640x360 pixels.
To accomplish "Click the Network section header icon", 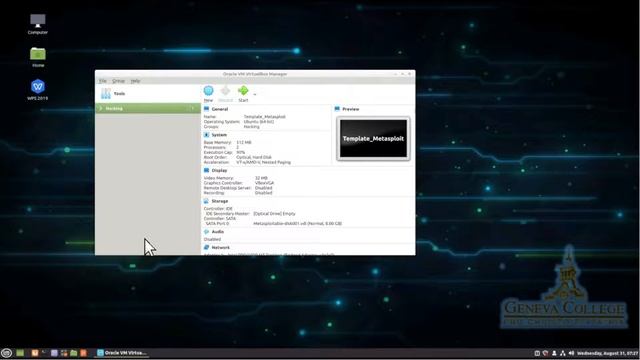I will (206, 247).
